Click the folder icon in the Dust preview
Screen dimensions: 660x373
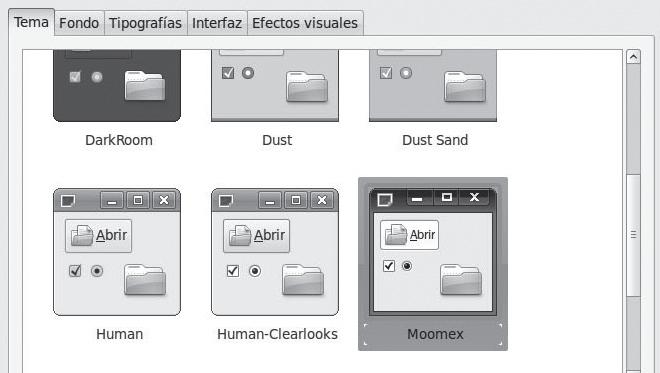[307, 87]
